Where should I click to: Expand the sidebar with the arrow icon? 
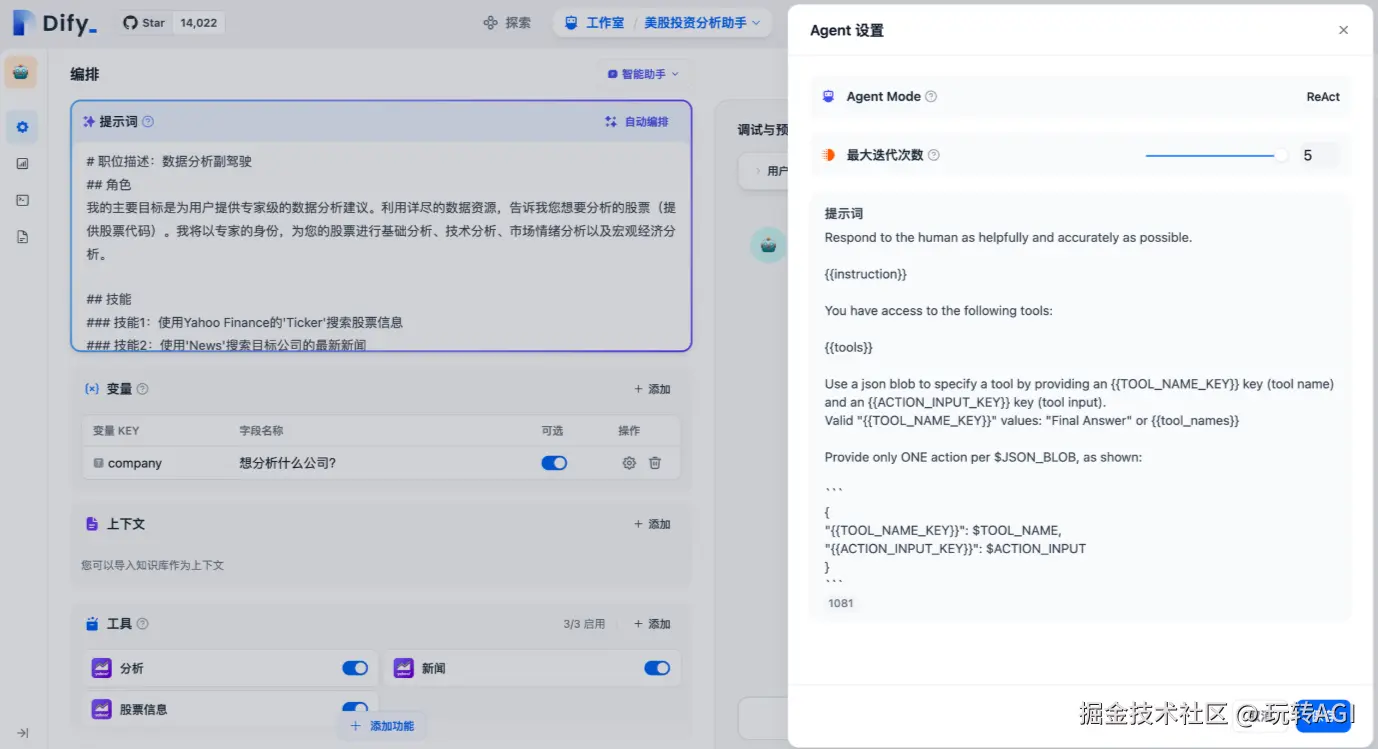pyautogui.click(x=22, y=733)
